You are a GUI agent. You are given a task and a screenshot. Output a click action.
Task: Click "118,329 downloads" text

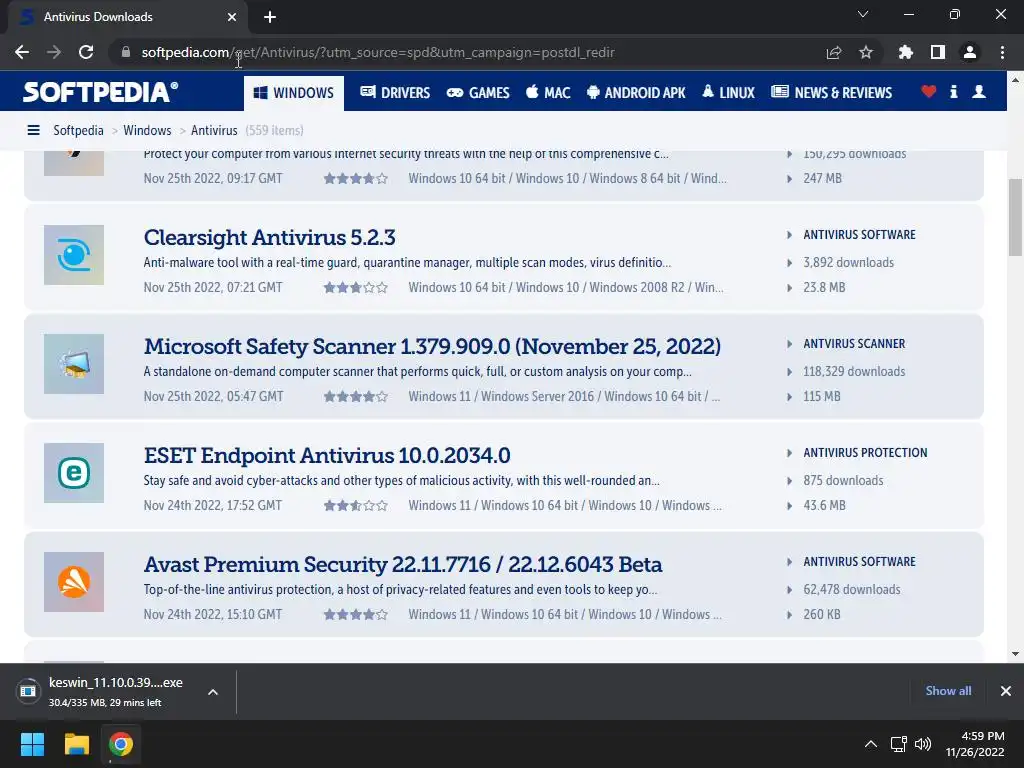(x=854, y=372)
